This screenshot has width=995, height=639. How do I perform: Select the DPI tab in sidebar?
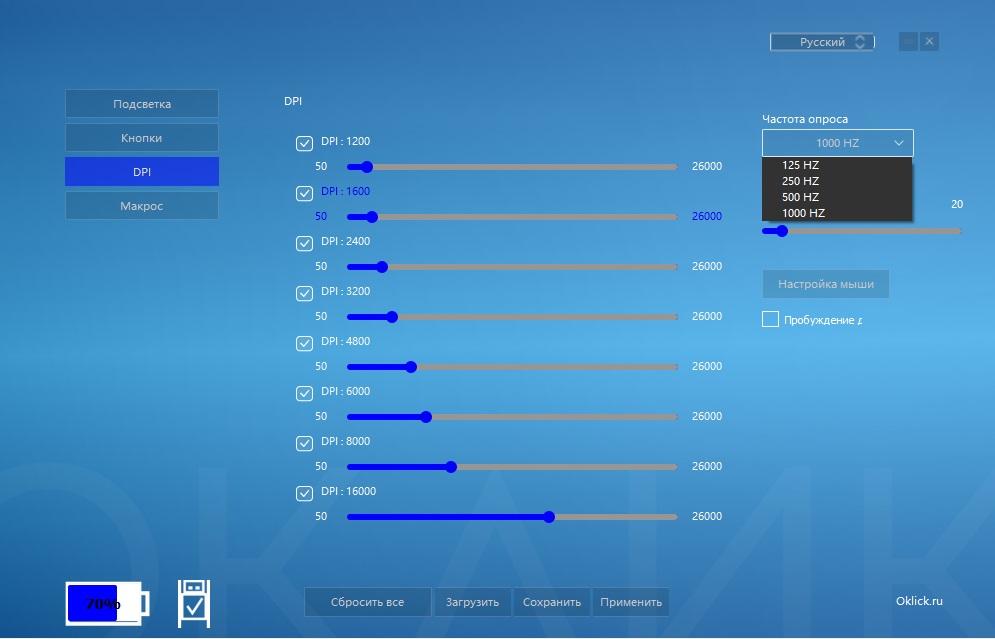(142, 172)
